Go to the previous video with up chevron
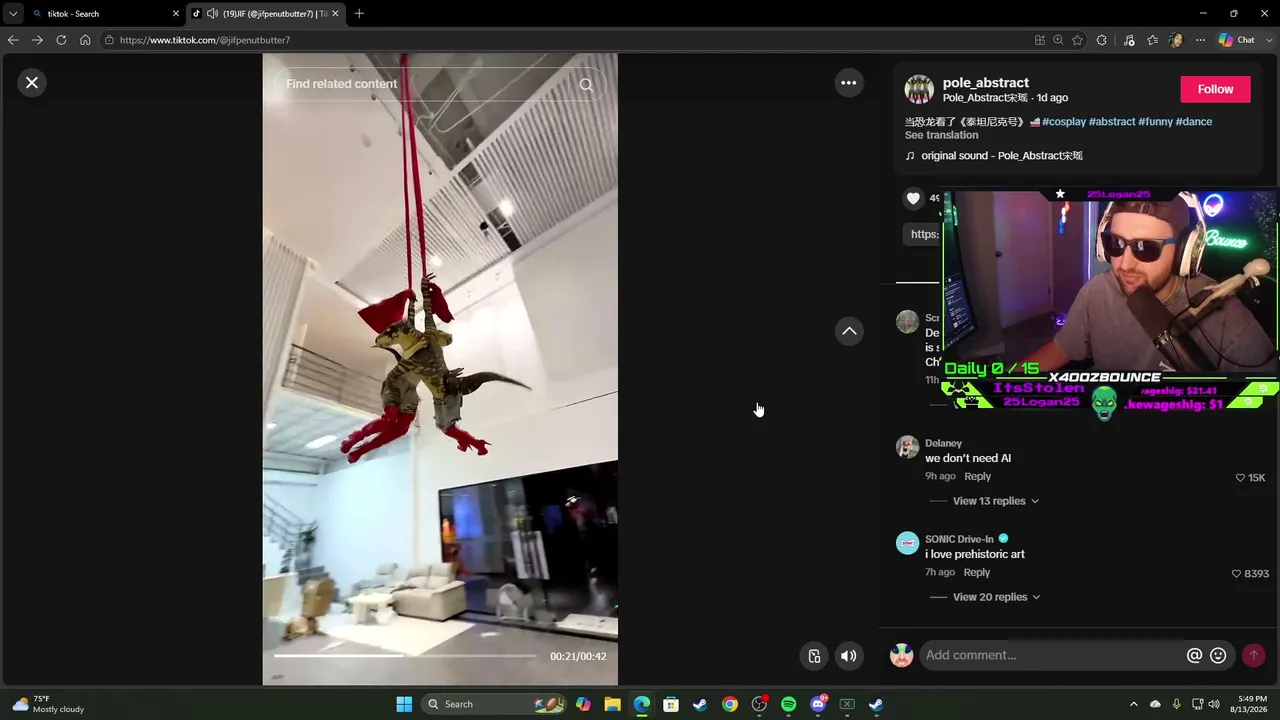The width and height of the screenshot is (1280, 720). [849, 331]
